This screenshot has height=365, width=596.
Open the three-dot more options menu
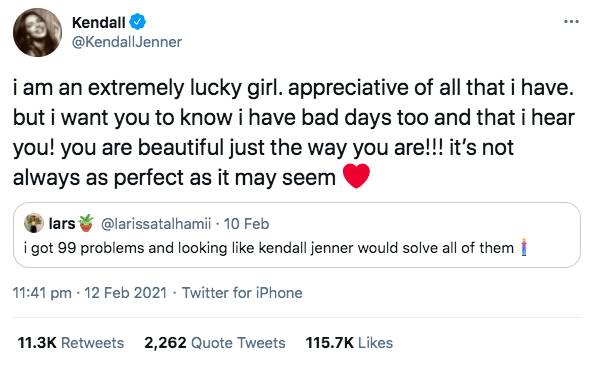(571, 22)
